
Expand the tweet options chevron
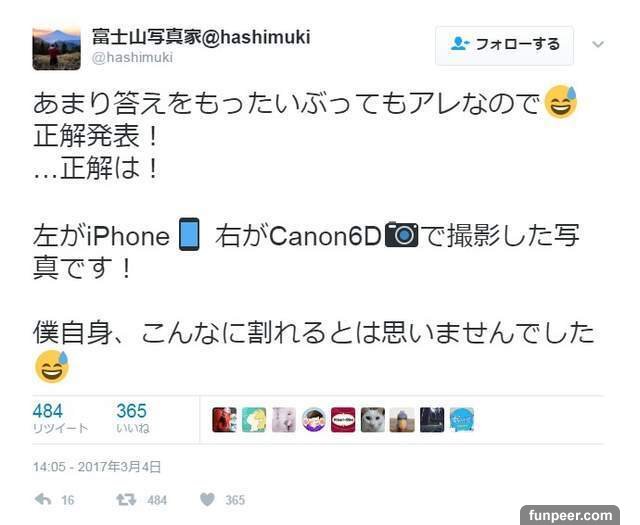[598, 44]
